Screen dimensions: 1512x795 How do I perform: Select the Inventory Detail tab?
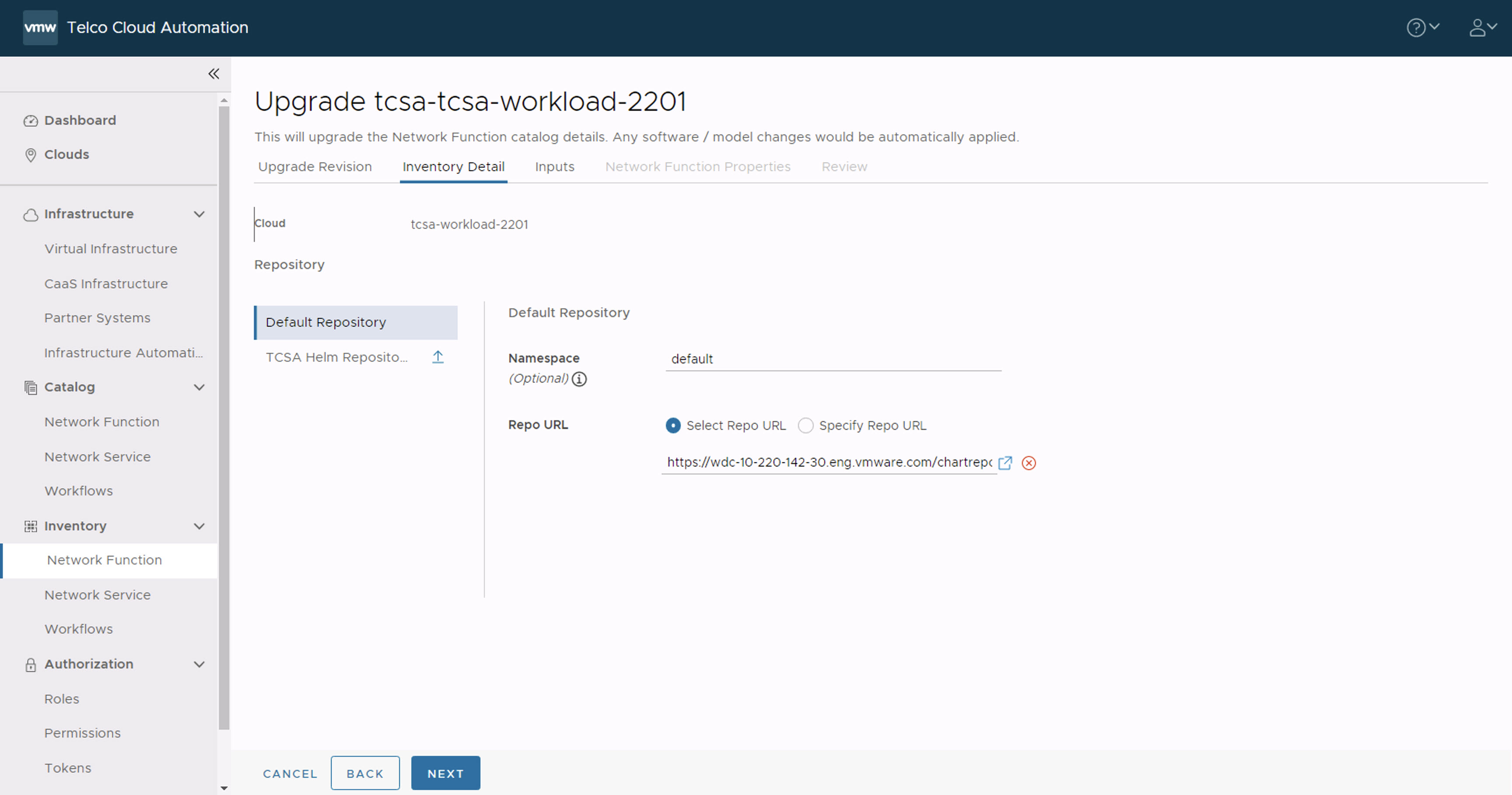453,167
